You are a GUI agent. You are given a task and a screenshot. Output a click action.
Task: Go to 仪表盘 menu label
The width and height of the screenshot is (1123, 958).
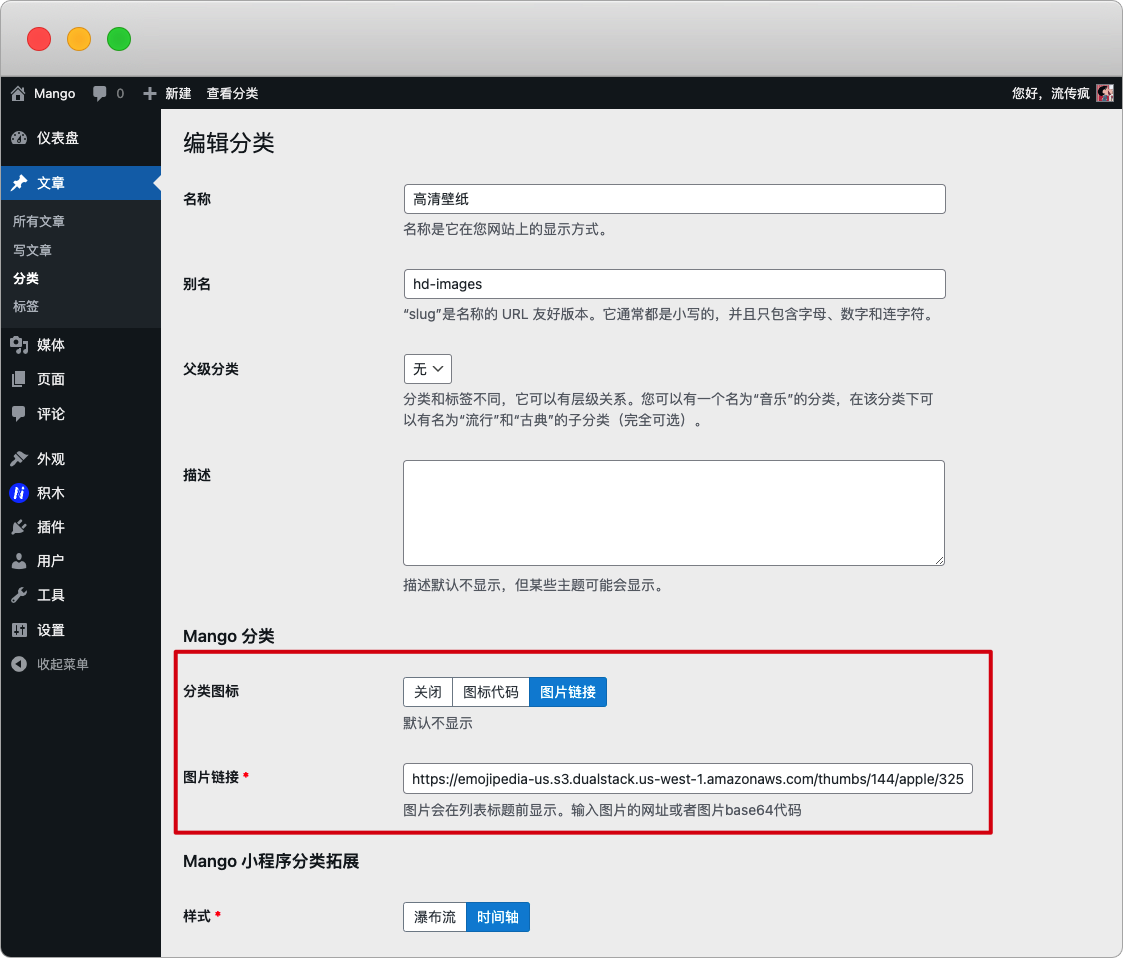(58, 138)
